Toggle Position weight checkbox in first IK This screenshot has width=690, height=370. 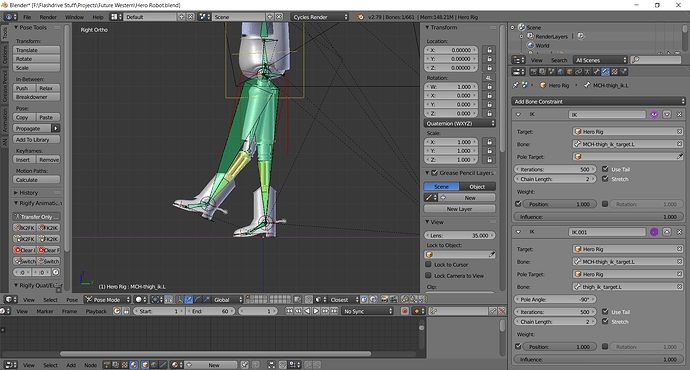pyautogui.click(x=518, y=204)
